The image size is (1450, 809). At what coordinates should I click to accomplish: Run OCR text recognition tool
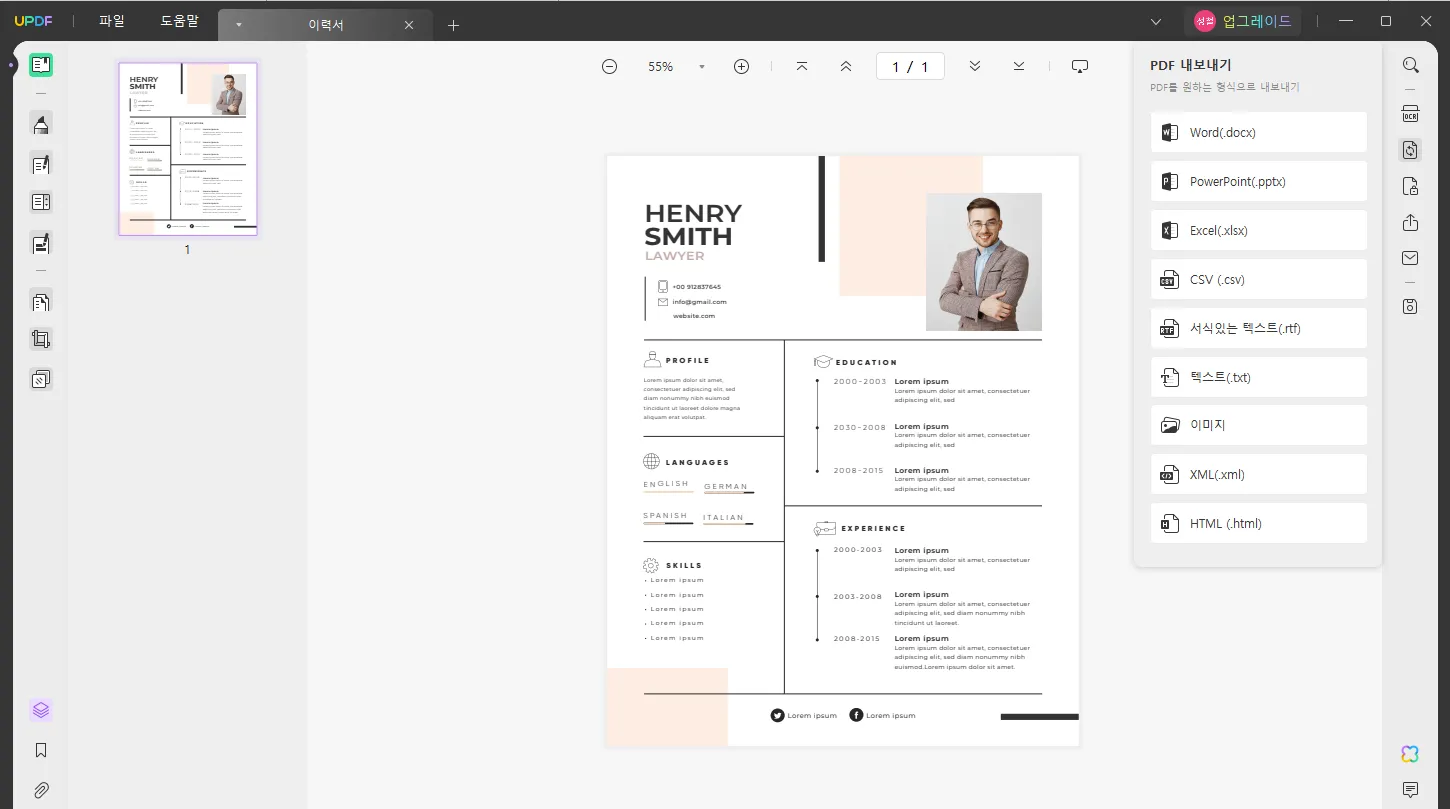tap(1410, 113)
